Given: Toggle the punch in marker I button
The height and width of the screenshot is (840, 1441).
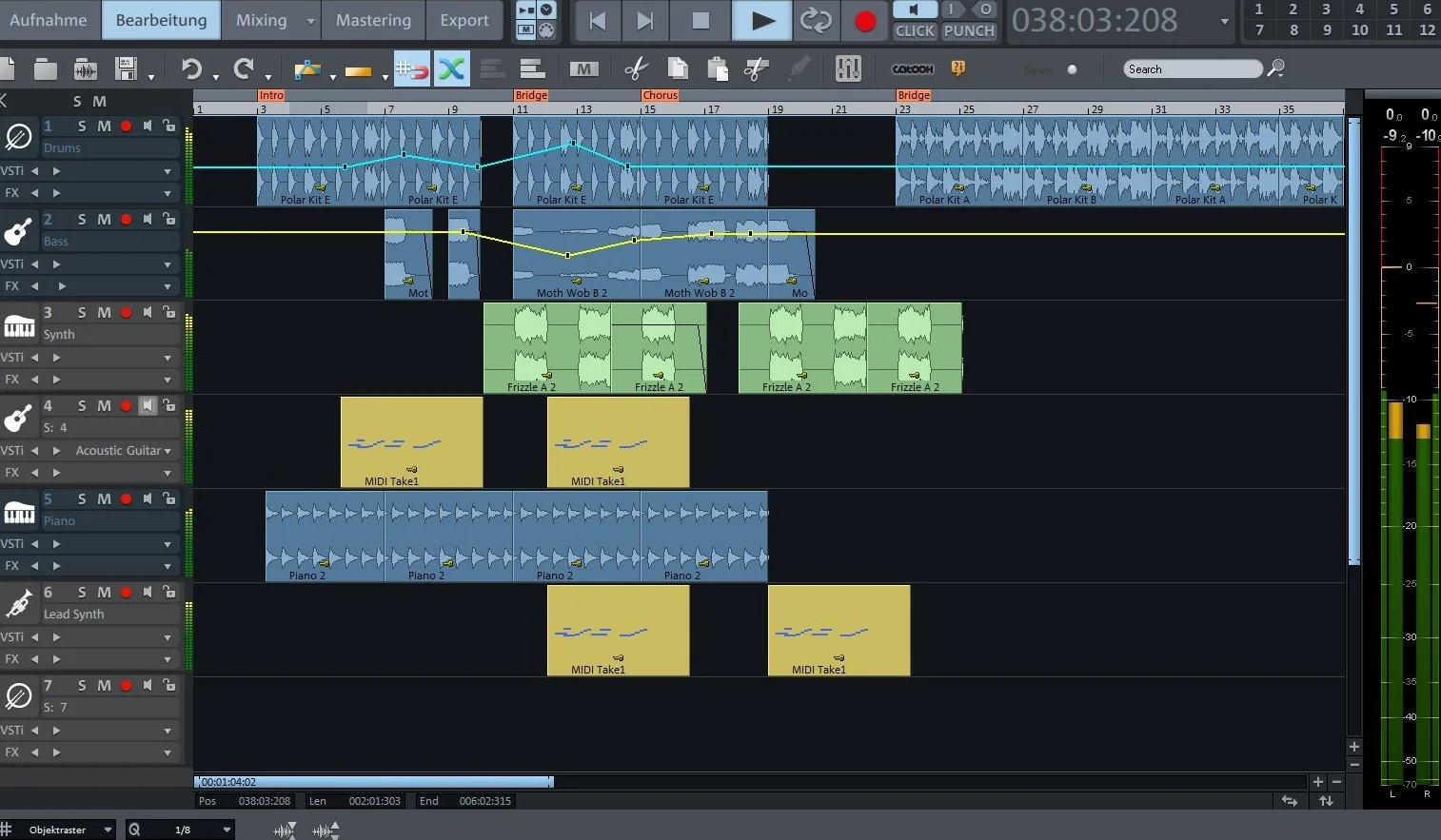Looking at the screenshot, I should coord(952,10).
